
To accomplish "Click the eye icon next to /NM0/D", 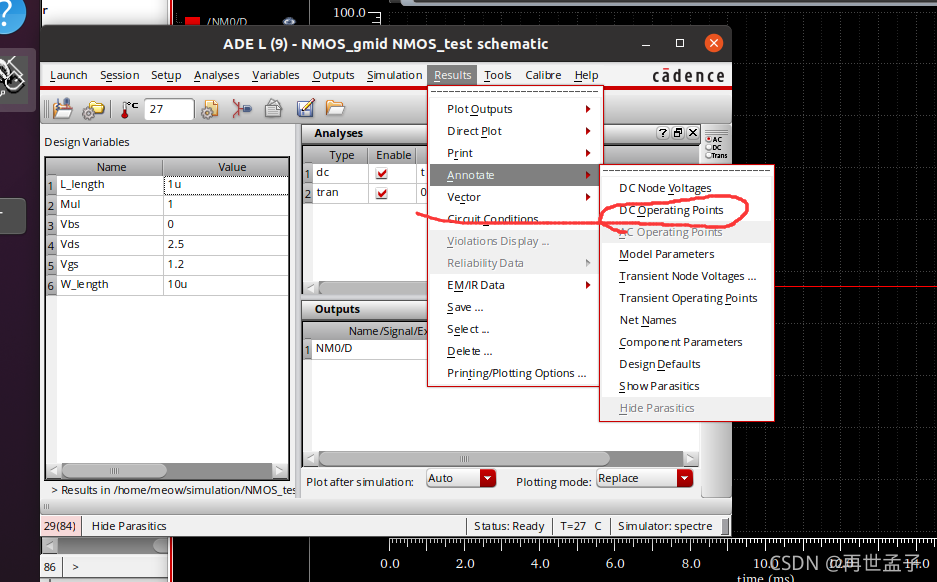I will click(289, 21).
